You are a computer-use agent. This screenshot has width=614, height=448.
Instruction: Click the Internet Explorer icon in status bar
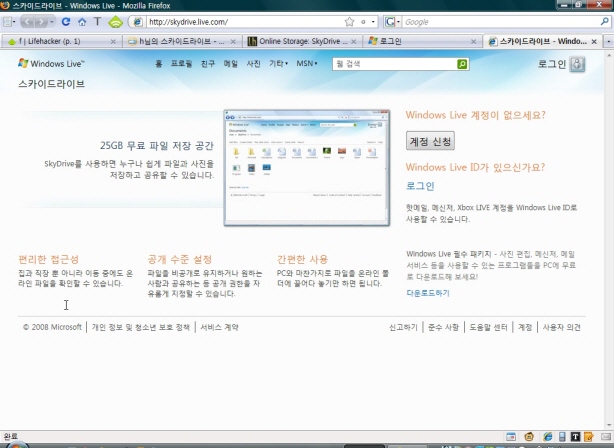coord(548,436)
